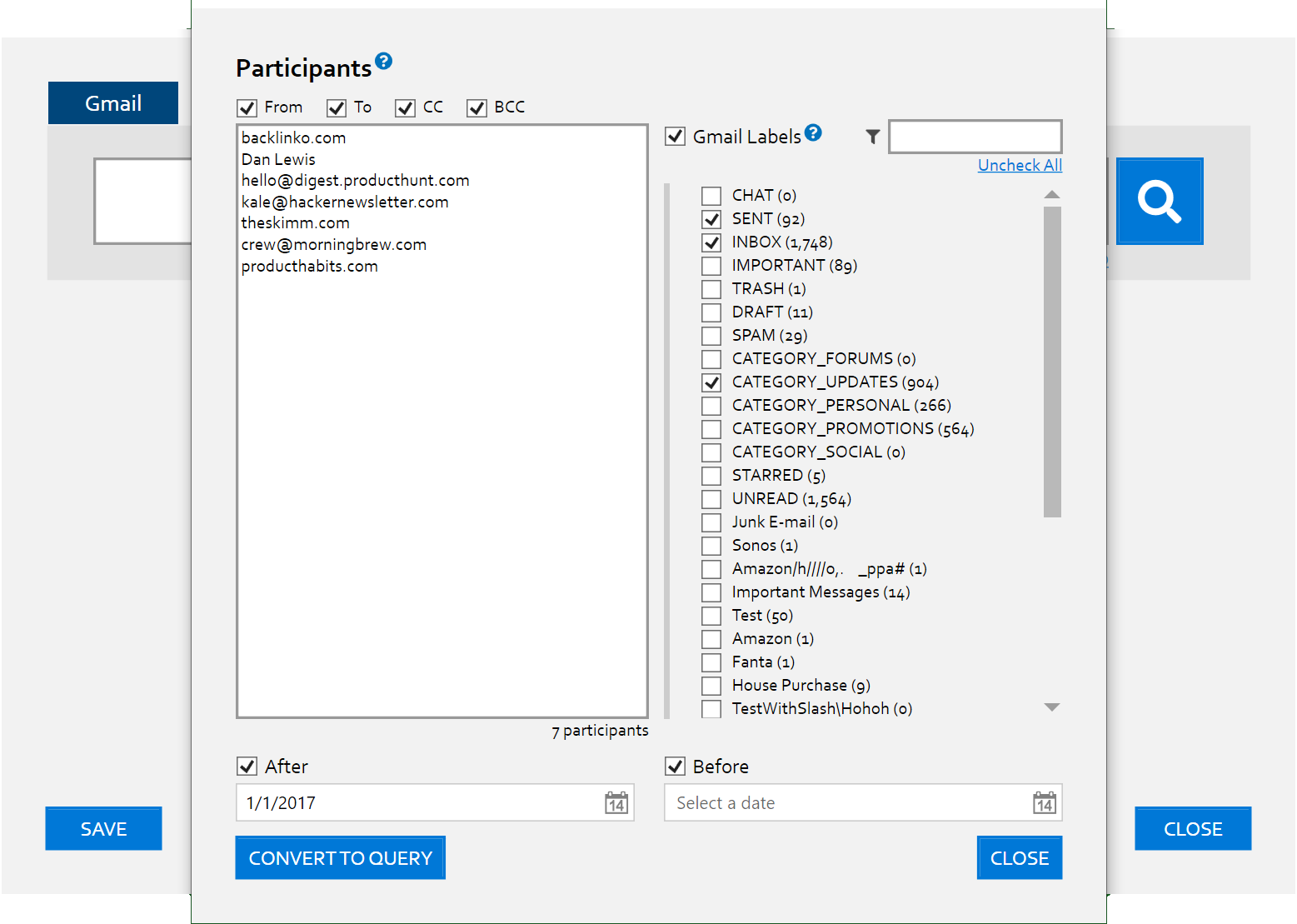Check the IMPORTANT (89) label
This screenshot has height=924, width=1297.
click(x=711, y=266)
